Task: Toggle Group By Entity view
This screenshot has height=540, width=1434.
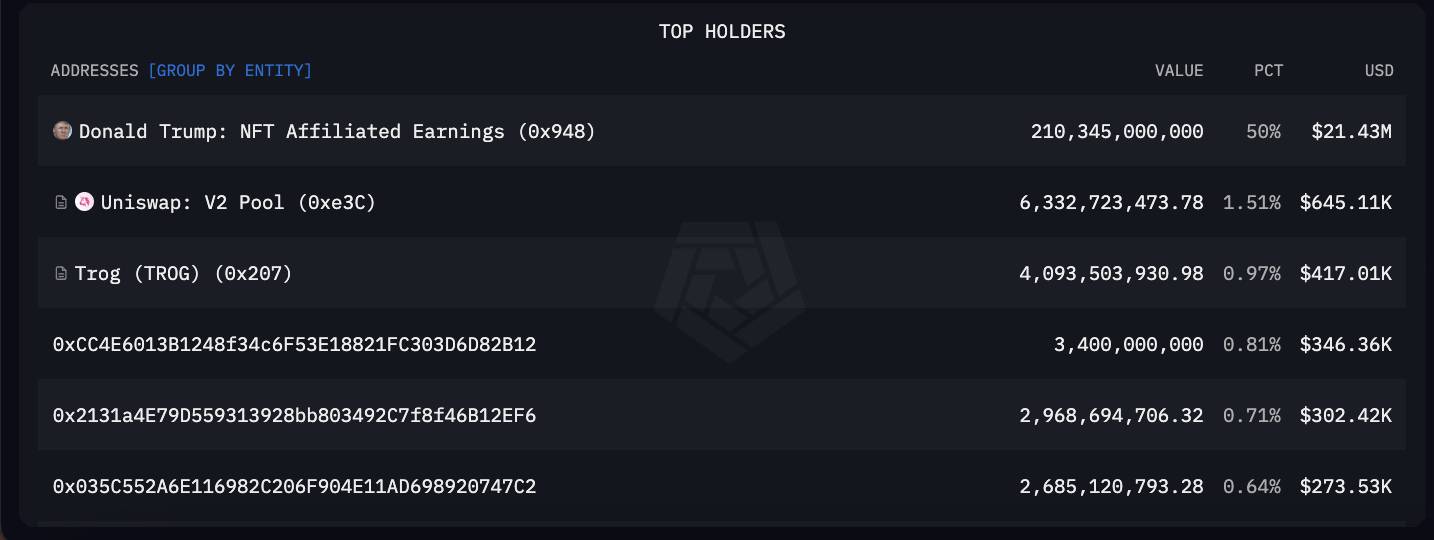Action: [x=230, y=71]
